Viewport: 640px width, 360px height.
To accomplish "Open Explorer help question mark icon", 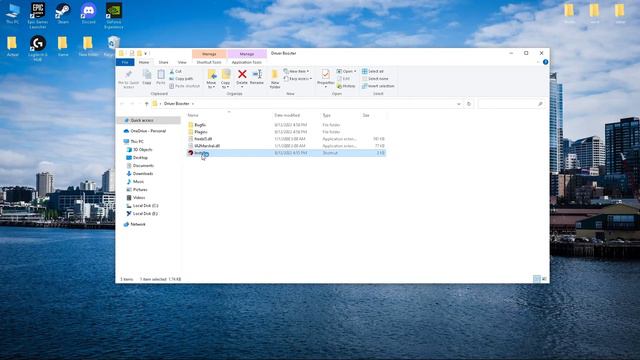I will click(545, 62).
